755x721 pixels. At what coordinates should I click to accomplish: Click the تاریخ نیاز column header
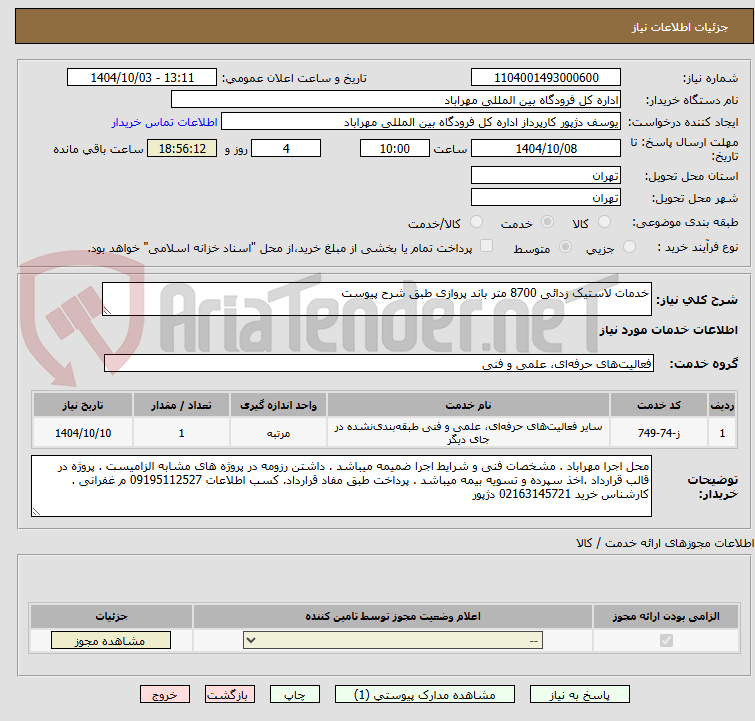(83, 405)
